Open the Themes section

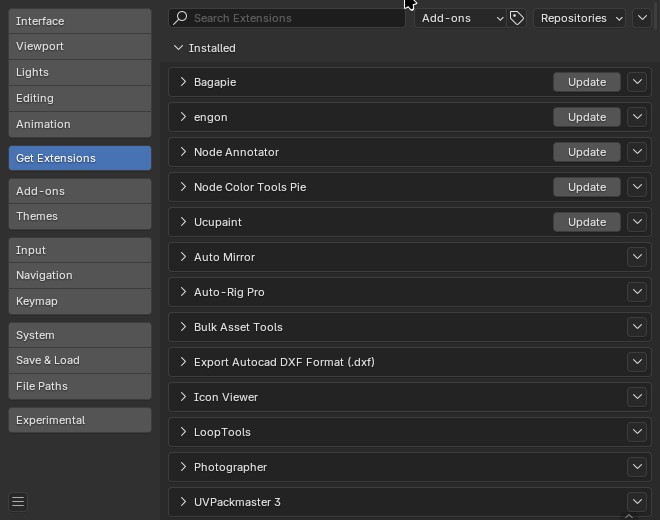click(80, 216)
